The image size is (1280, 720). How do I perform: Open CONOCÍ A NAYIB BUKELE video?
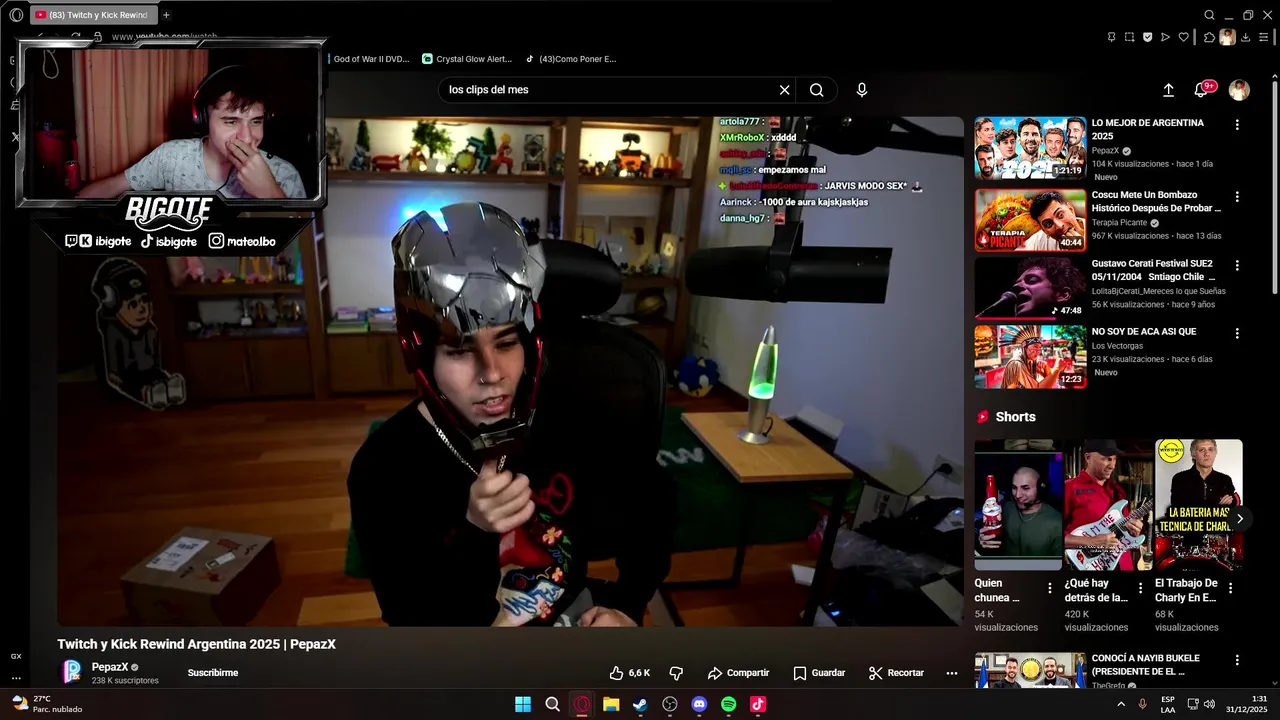[x=1146, y=665]
